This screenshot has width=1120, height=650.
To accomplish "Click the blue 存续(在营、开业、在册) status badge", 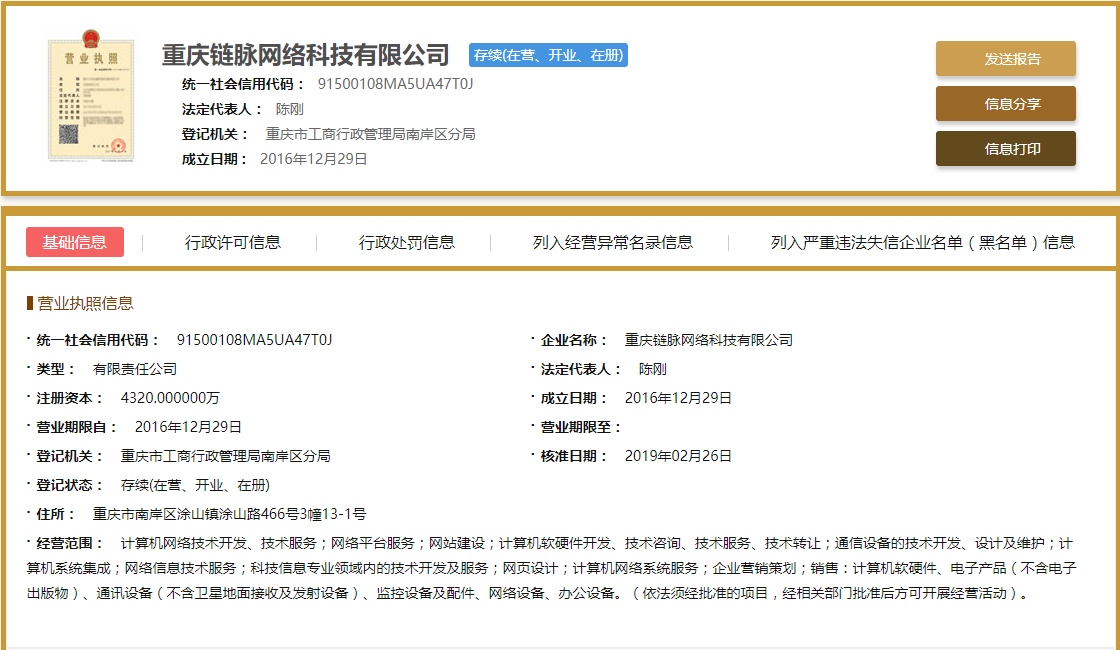I will (x=547, y=55).
